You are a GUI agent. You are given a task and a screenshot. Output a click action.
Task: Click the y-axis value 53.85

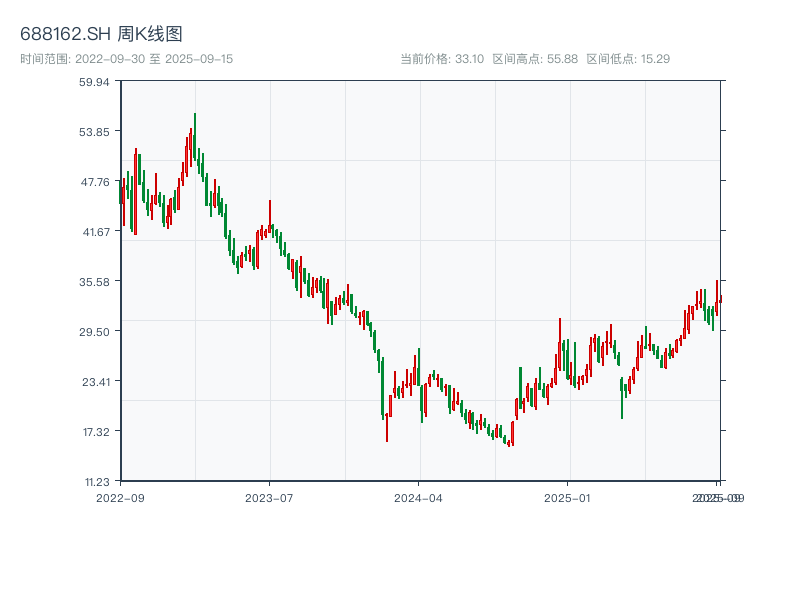tap(94, 132)
